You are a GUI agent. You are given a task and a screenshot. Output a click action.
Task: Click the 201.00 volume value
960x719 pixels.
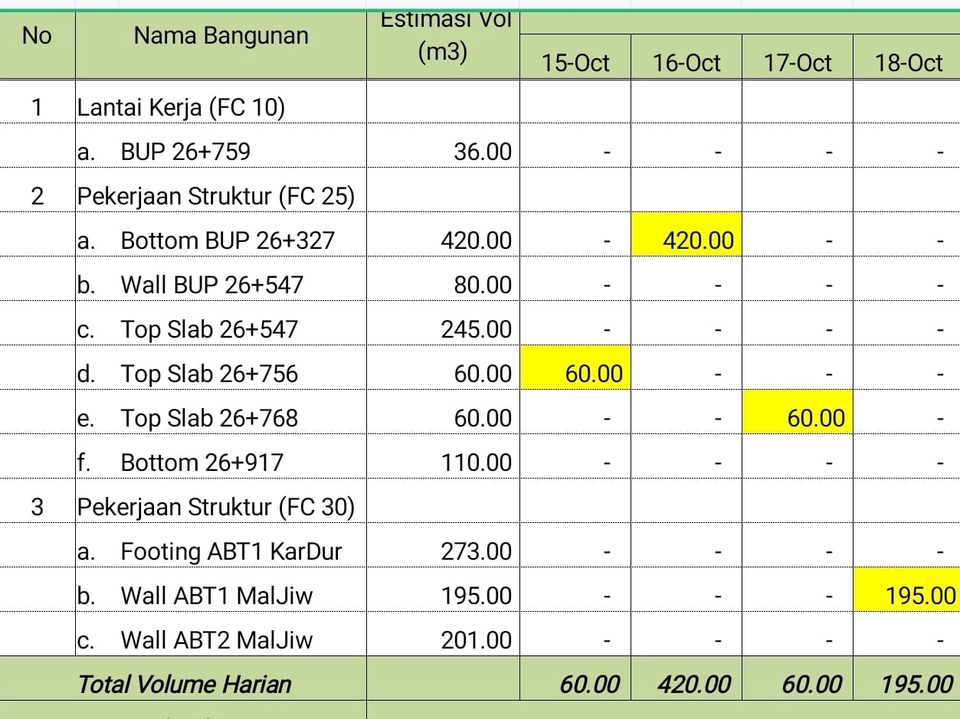pos(443,634)
